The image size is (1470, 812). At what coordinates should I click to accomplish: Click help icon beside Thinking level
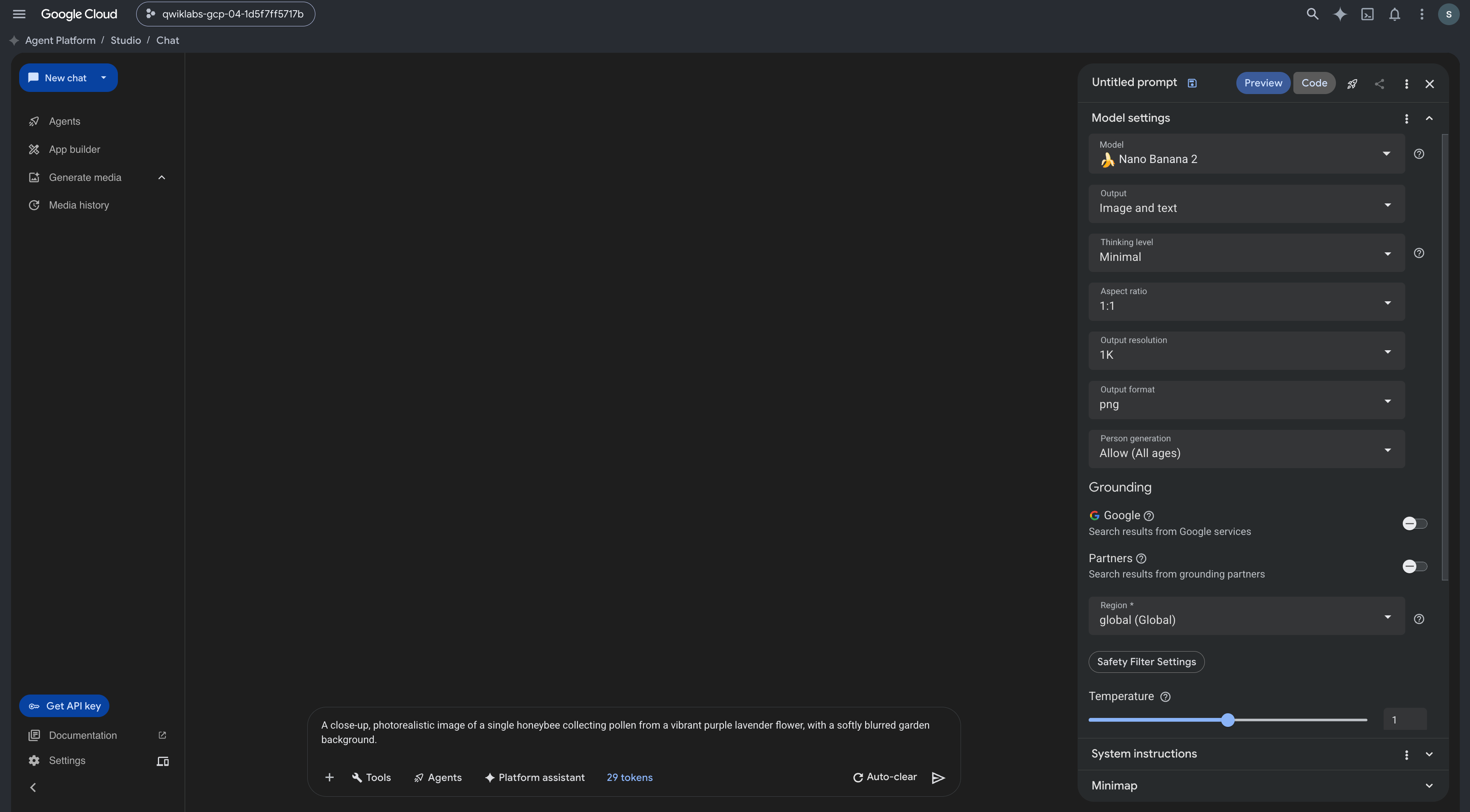point(1419,253)
